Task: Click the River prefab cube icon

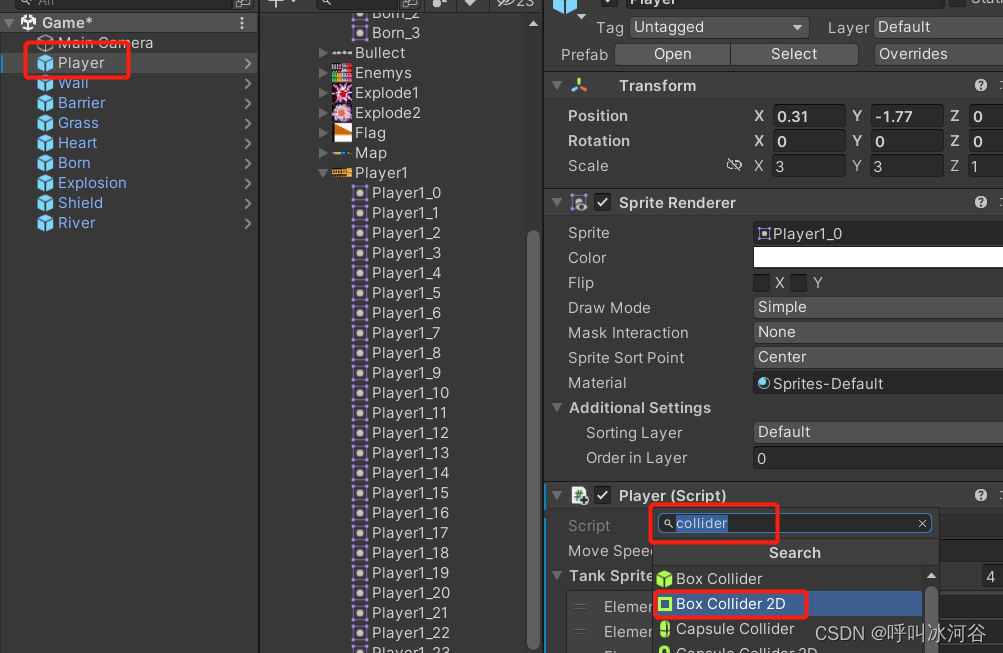Action: tap(45, 223)
